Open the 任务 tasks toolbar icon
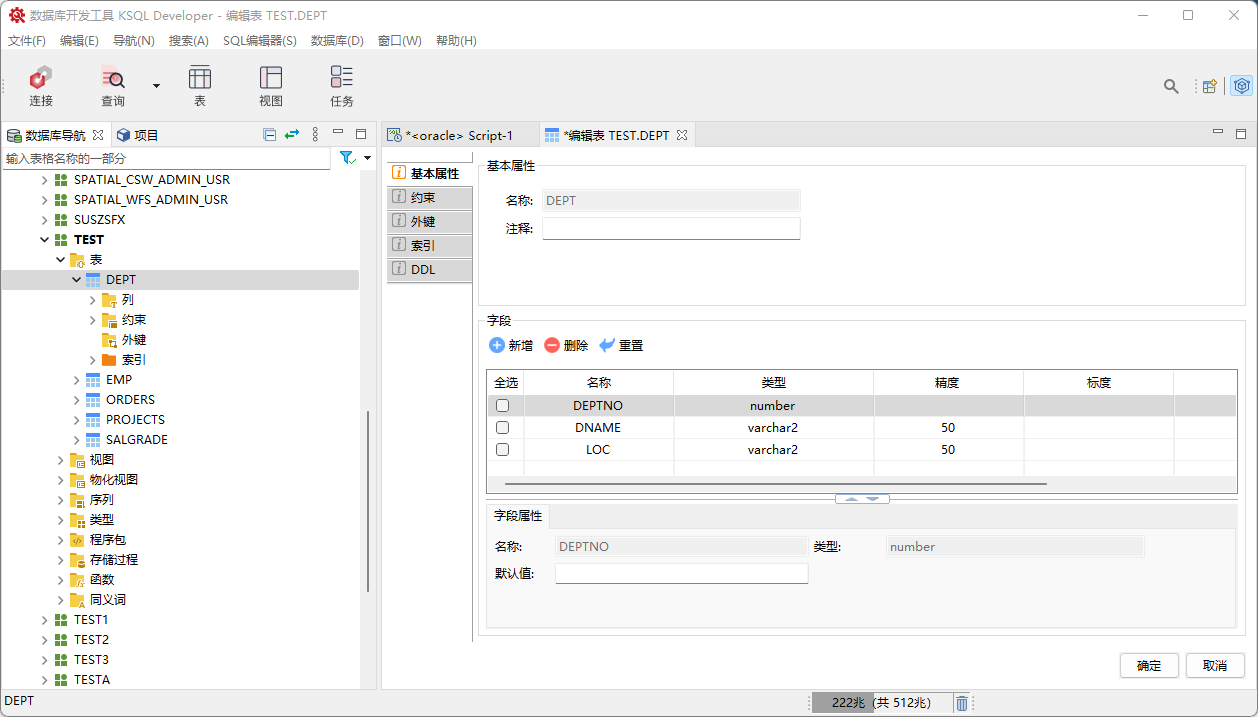 [x=342, y=85]
